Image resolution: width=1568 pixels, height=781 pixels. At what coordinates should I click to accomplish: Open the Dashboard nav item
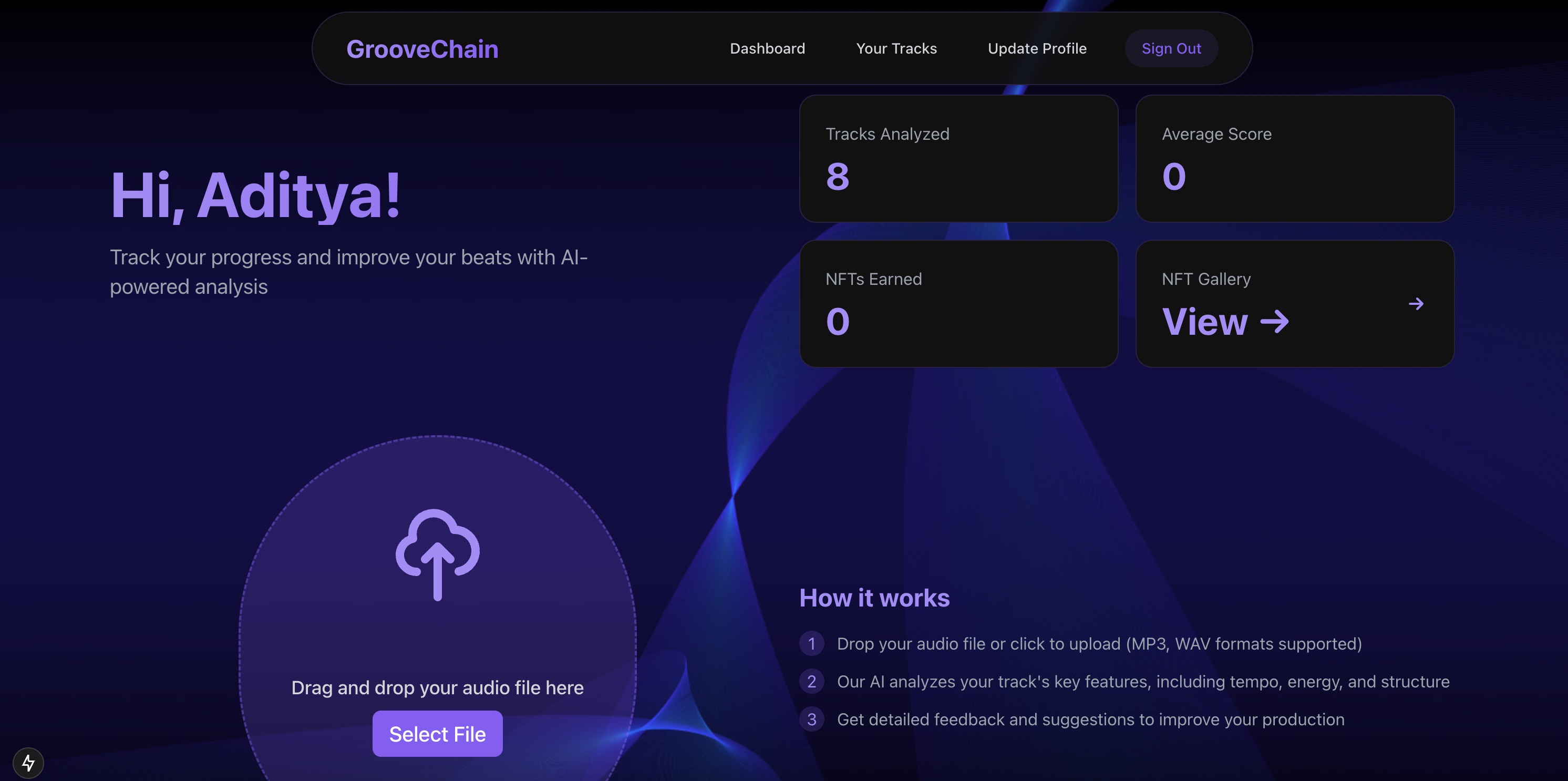point(767,49)
